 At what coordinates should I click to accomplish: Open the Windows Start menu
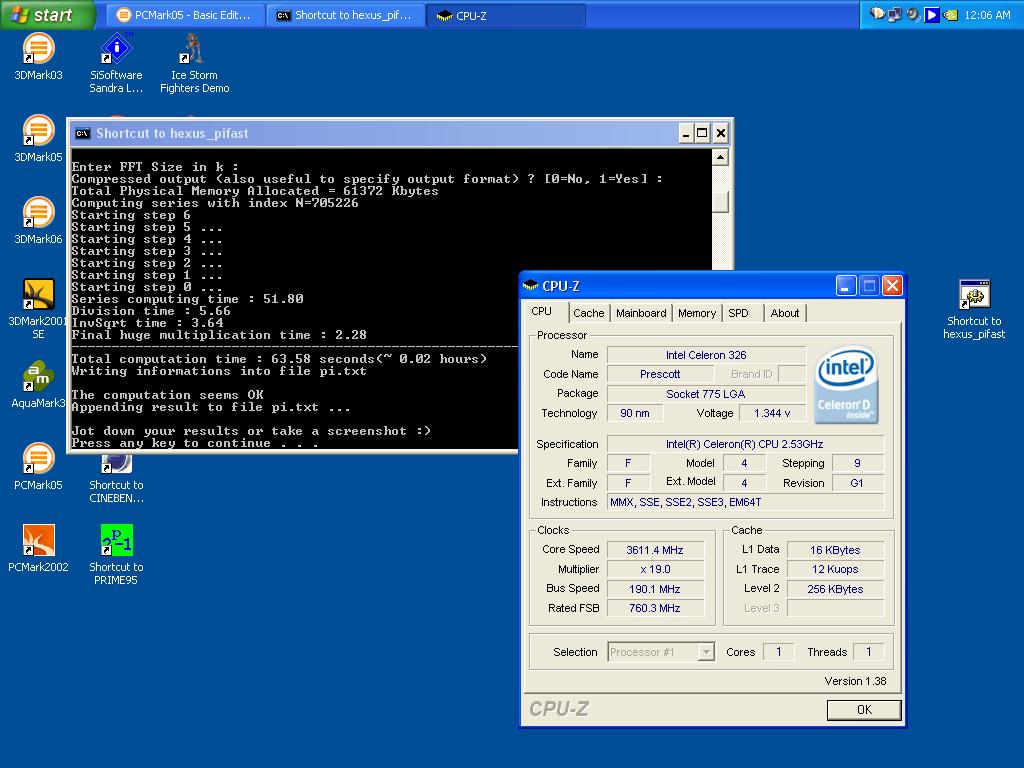[x=47, y=14]
